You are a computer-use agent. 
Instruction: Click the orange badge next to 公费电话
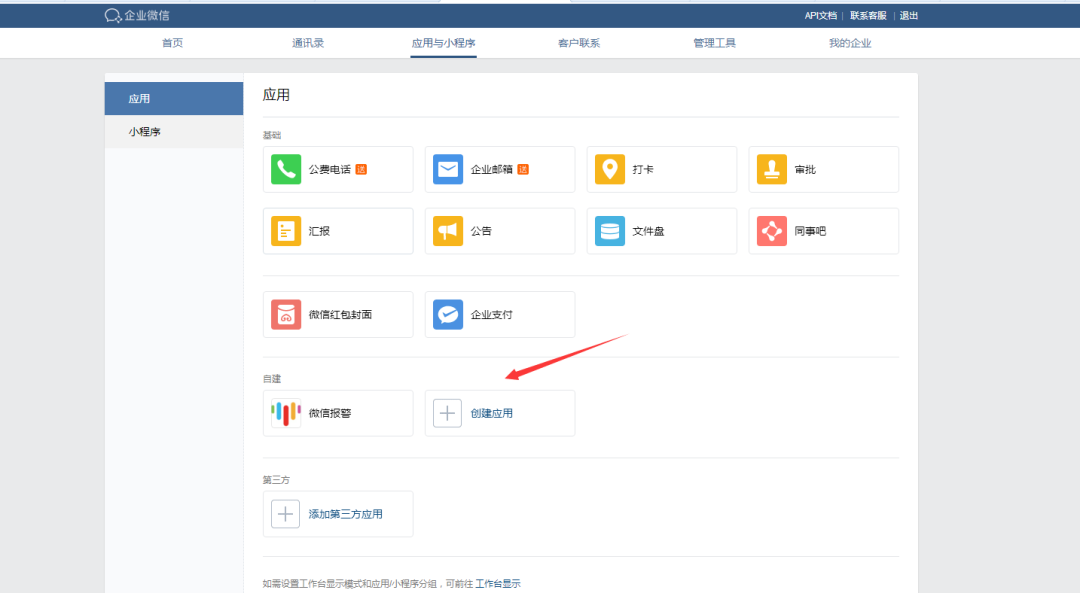click(361, 169)
